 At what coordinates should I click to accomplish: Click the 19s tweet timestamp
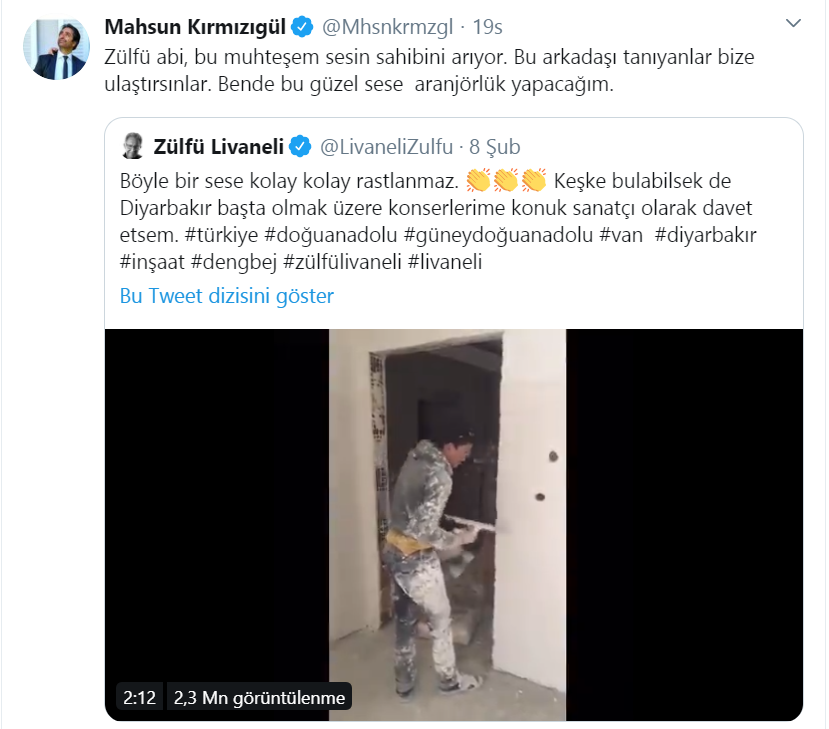point(487,27)
